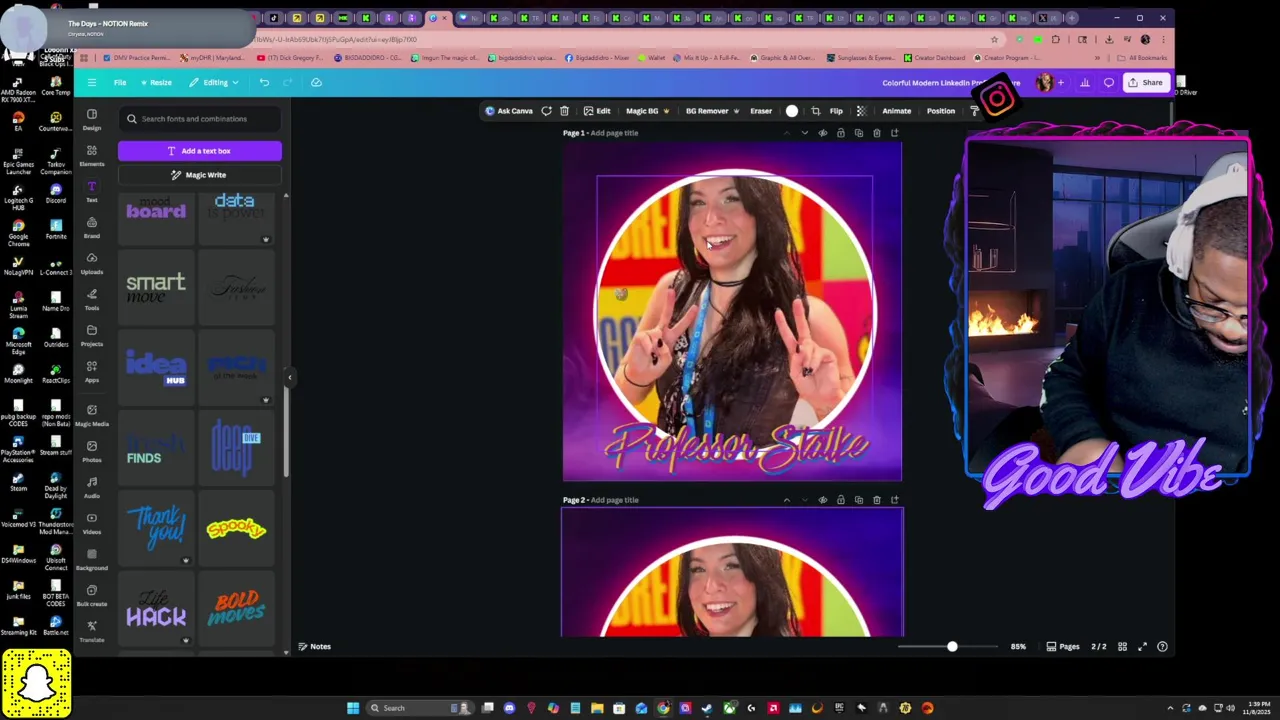Enter fullscreen present mode

click(x=1142, y=647)
